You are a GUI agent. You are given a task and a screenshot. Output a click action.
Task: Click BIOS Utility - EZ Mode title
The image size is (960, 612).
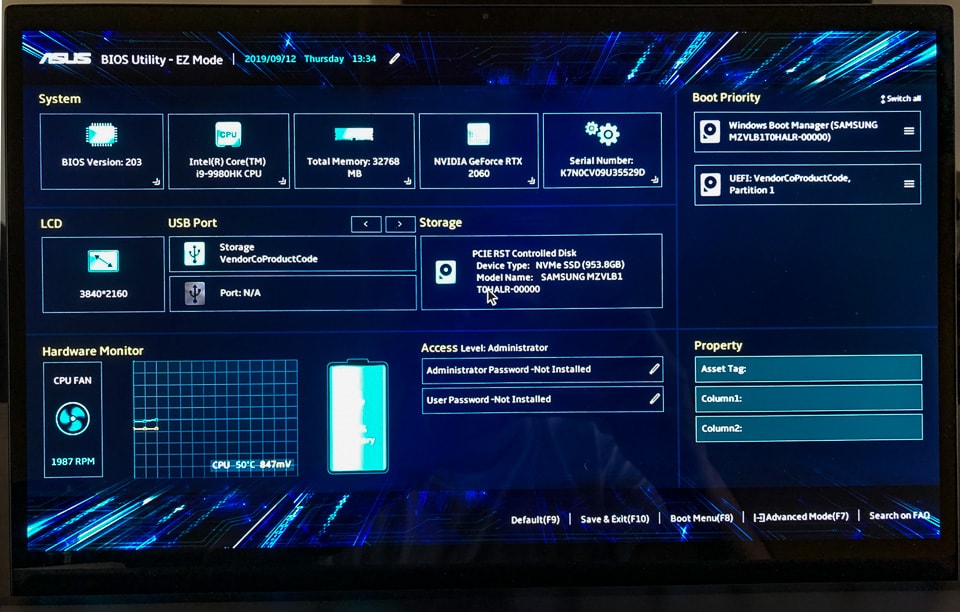tap(162, 59)
